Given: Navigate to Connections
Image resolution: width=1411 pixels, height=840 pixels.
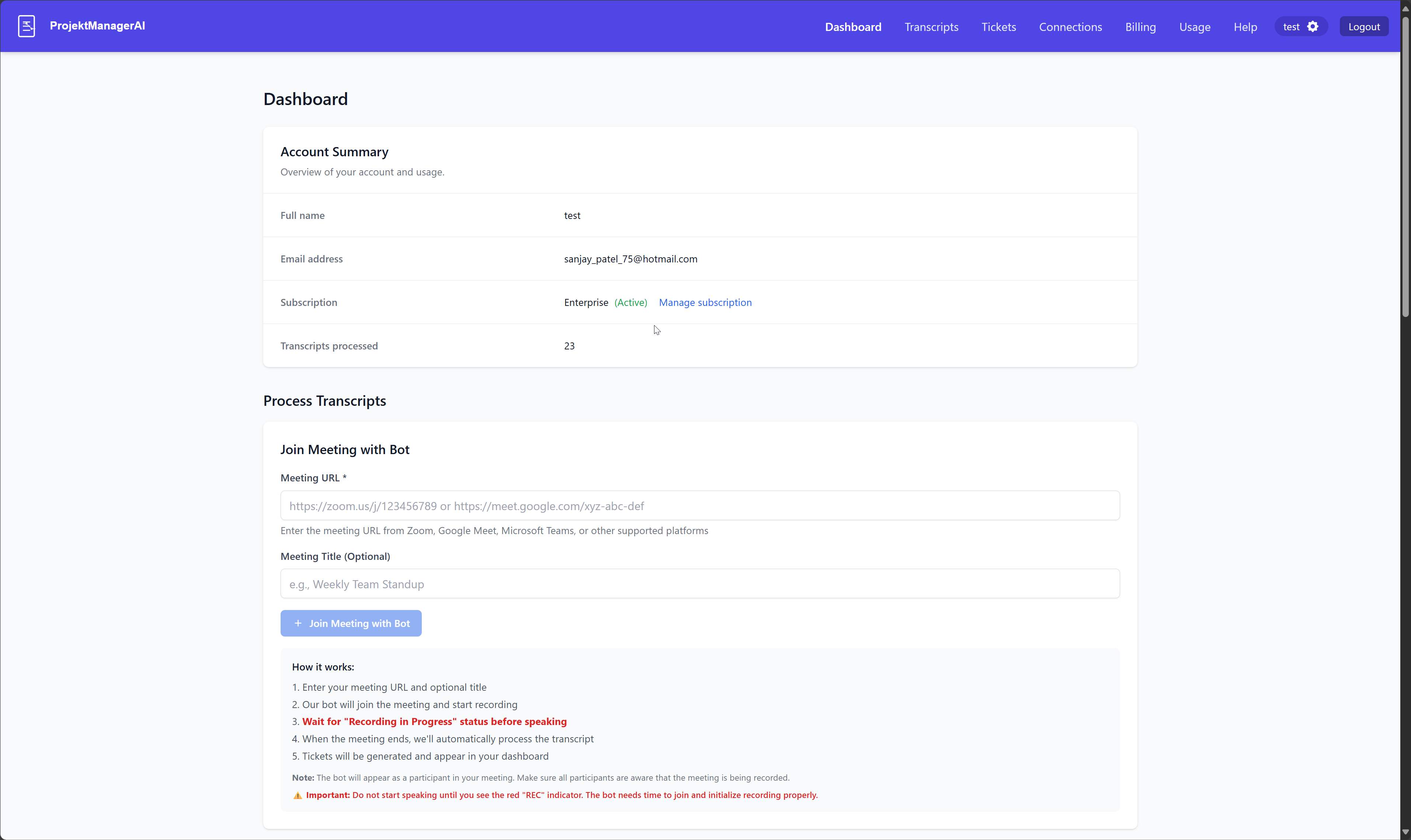Looking at the screenshot, I should click(x=1070, y=27).
